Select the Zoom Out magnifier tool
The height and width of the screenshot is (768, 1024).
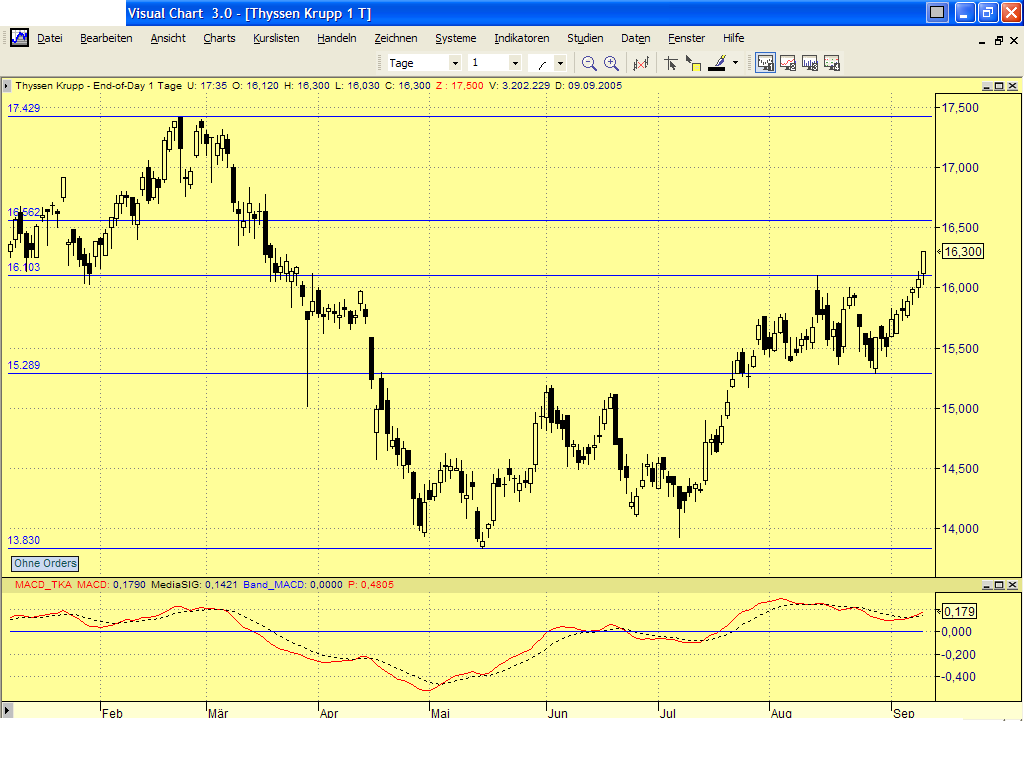point(588,62)
